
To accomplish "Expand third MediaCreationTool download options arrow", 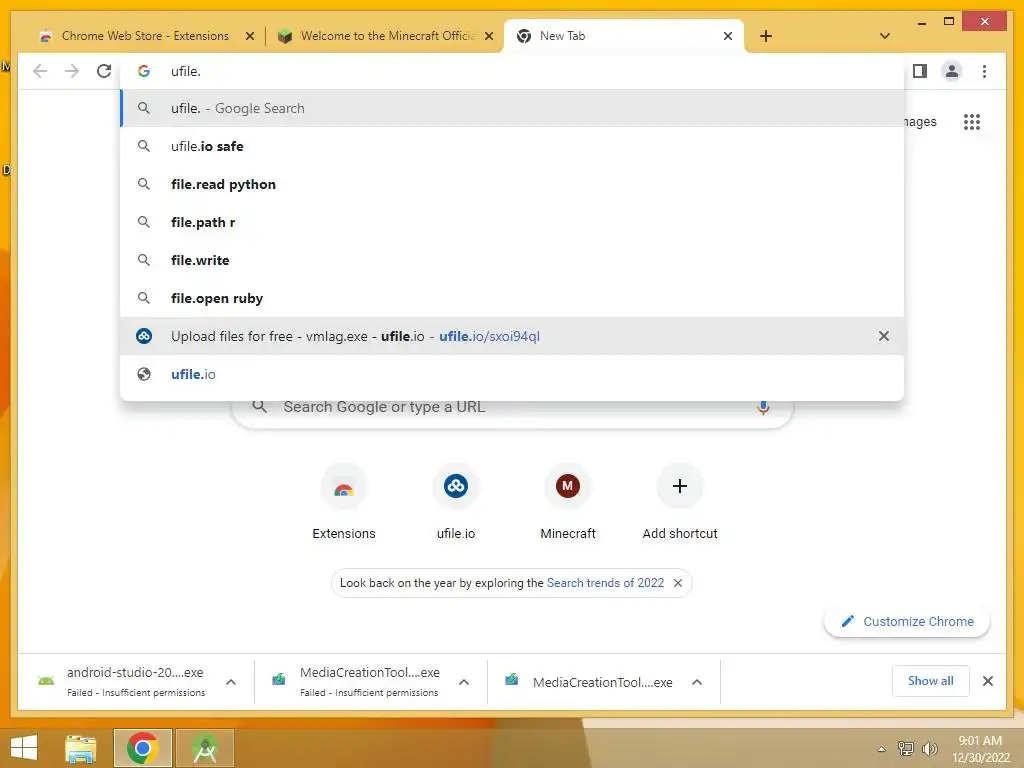I will [697, 682].
